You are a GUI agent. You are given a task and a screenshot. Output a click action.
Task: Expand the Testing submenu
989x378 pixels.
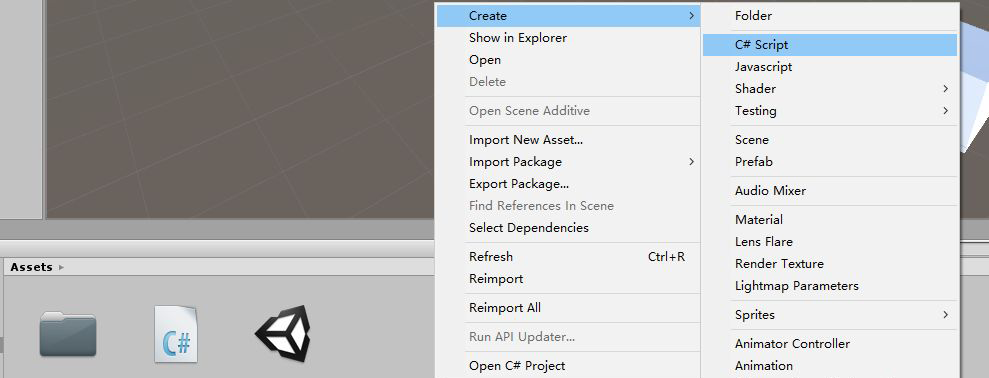point(829,111)
